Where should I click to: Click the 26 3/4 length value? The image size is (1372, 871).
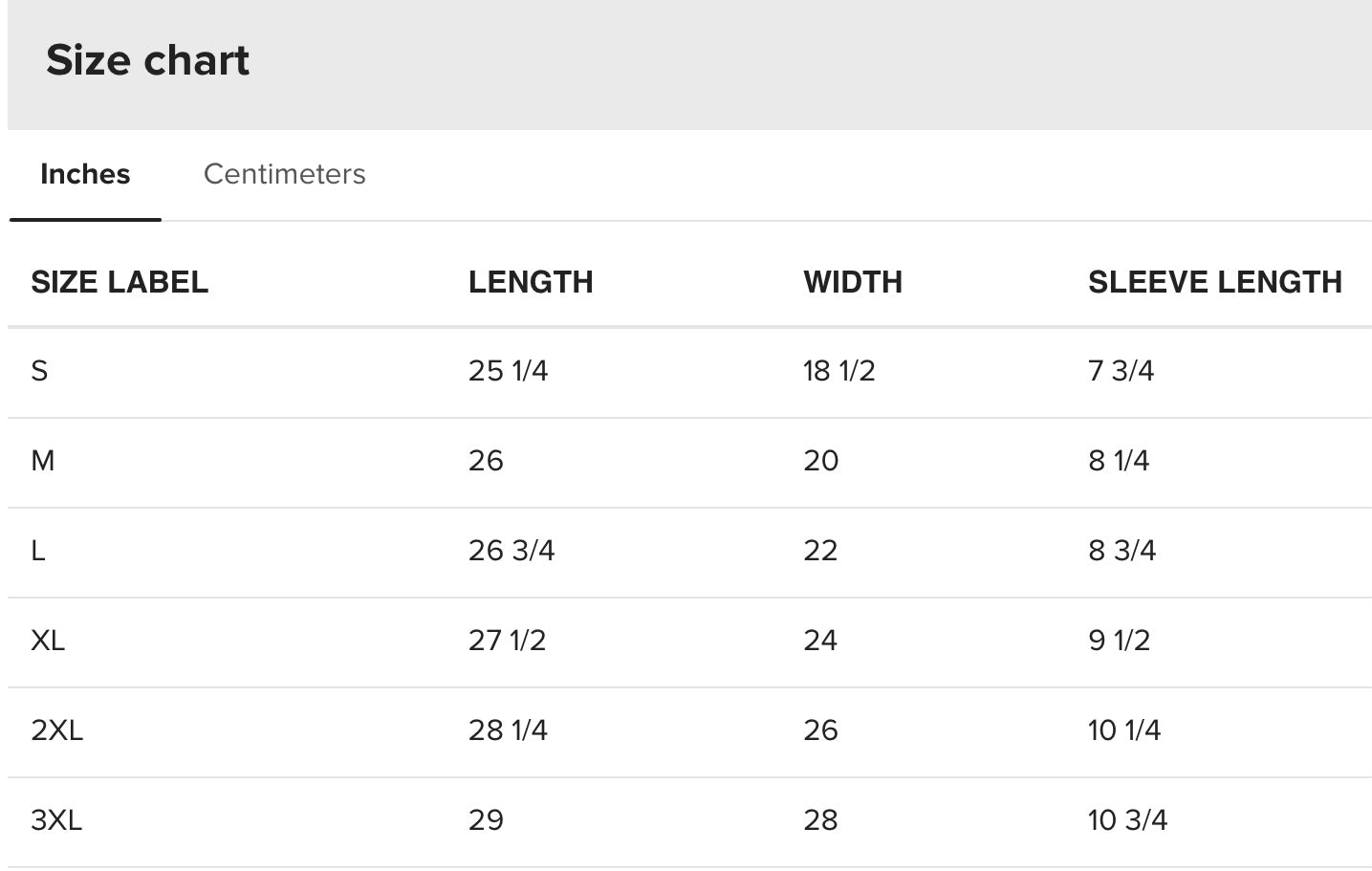click(x=512, y=551)
